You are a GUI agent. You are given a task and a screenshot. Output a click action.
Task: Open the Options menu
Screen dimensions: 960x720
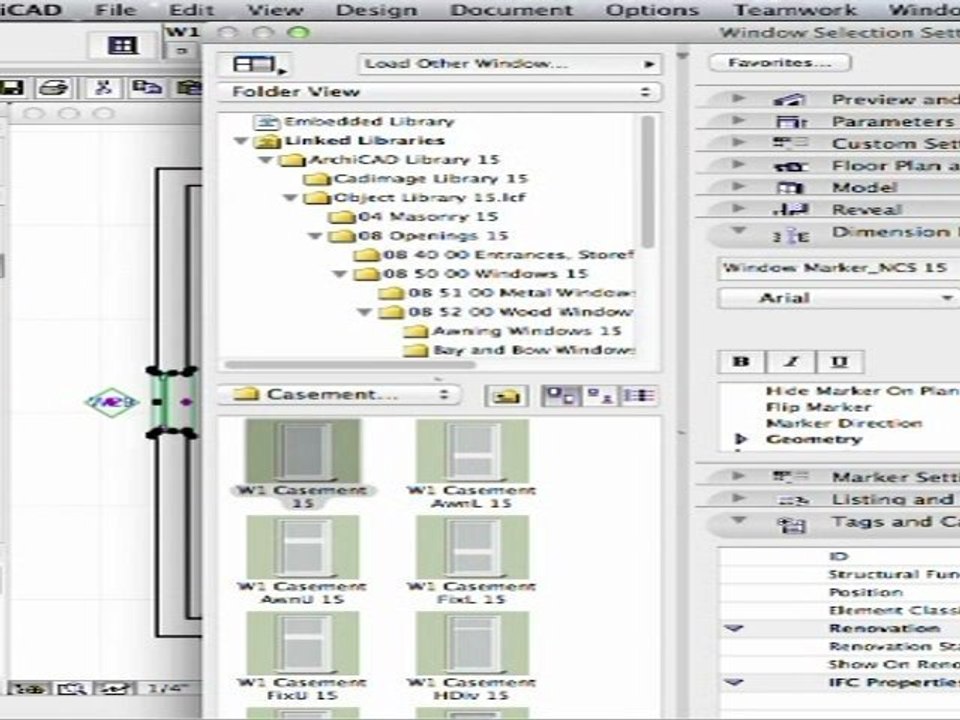(652, 10)
